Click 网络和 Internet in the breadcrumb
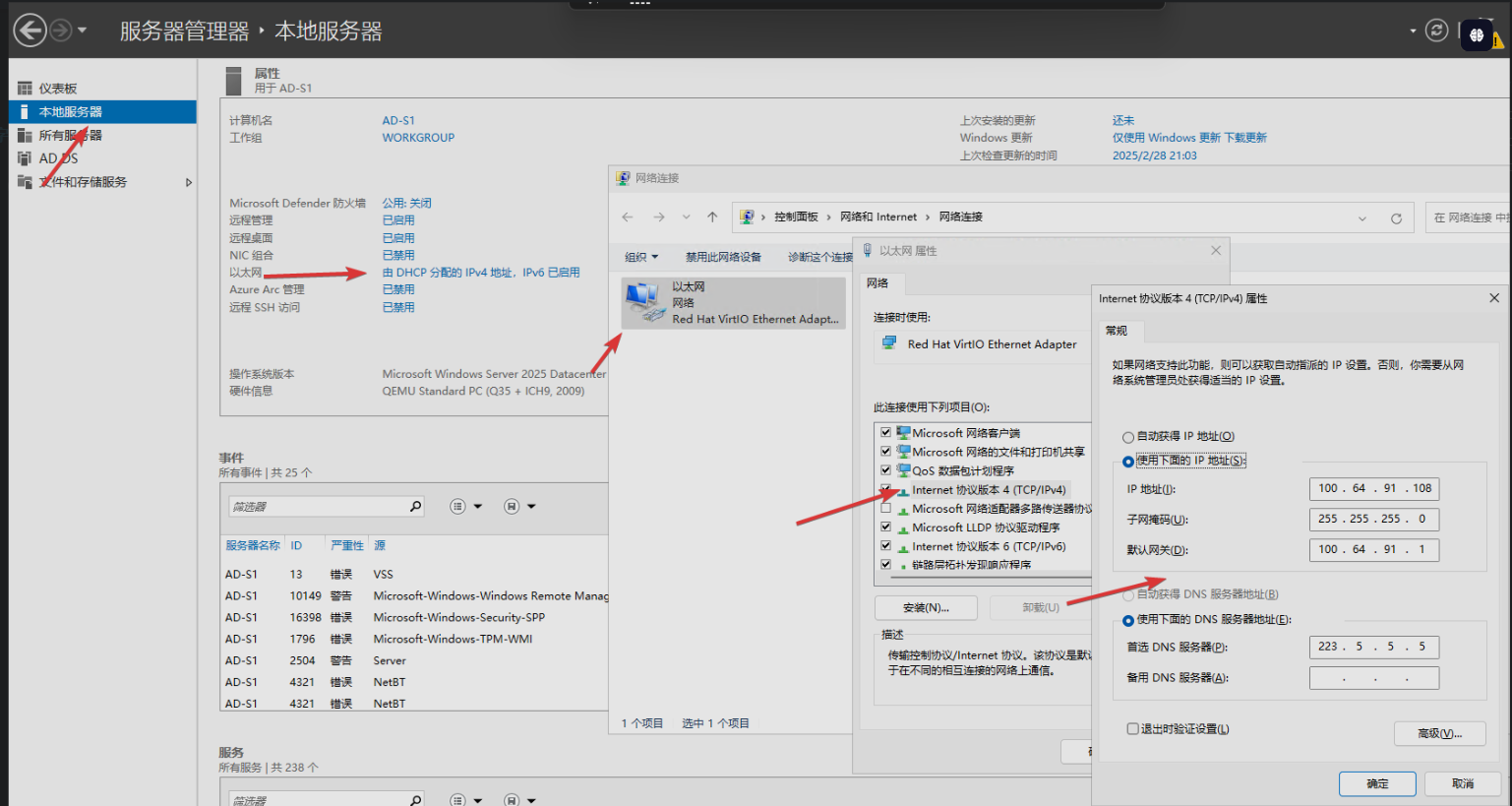The width and height of the screenshot is (1512, 806). (x=878, y=217)
